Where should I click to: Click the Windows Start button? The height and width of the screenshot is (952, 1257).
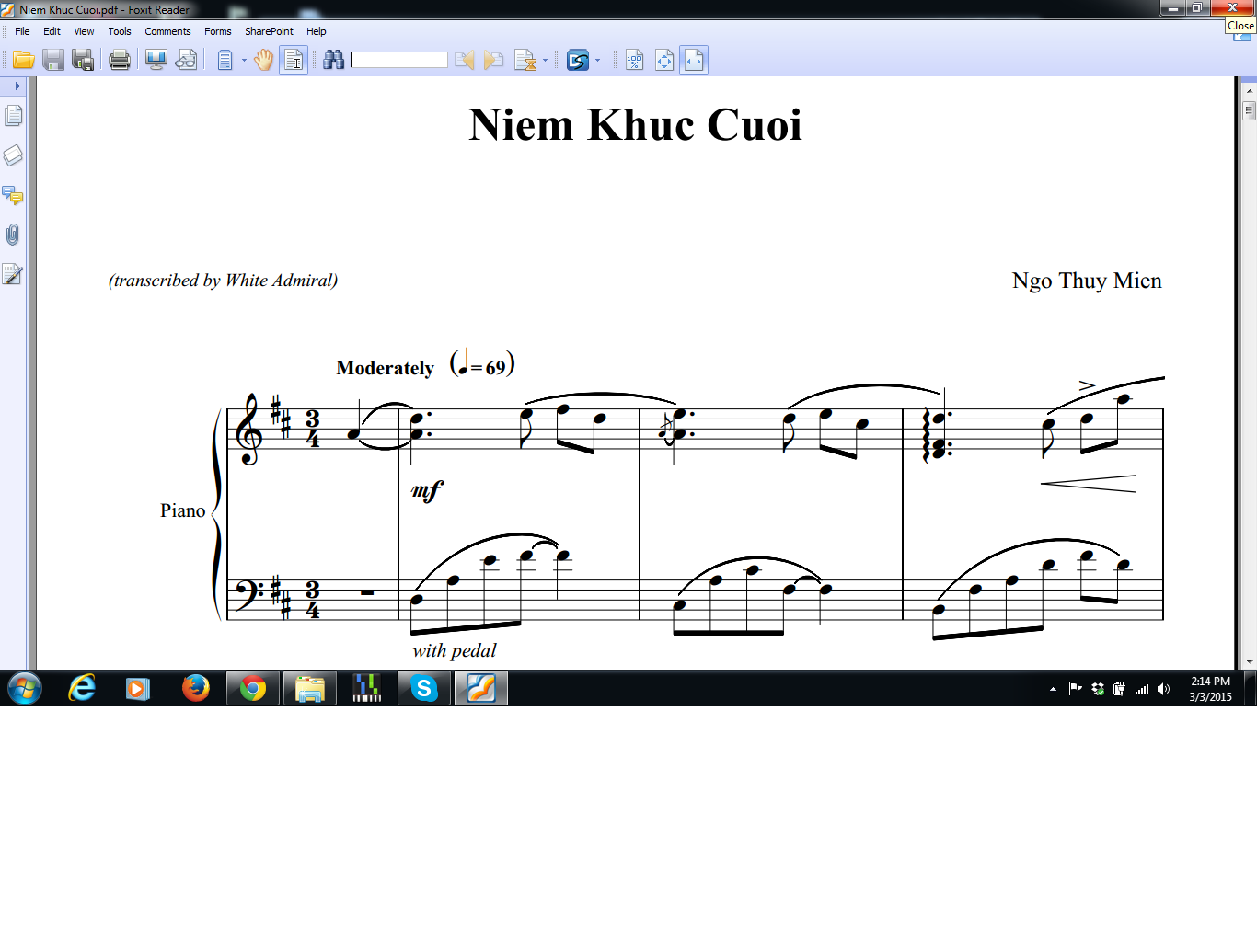click(25, 688)
